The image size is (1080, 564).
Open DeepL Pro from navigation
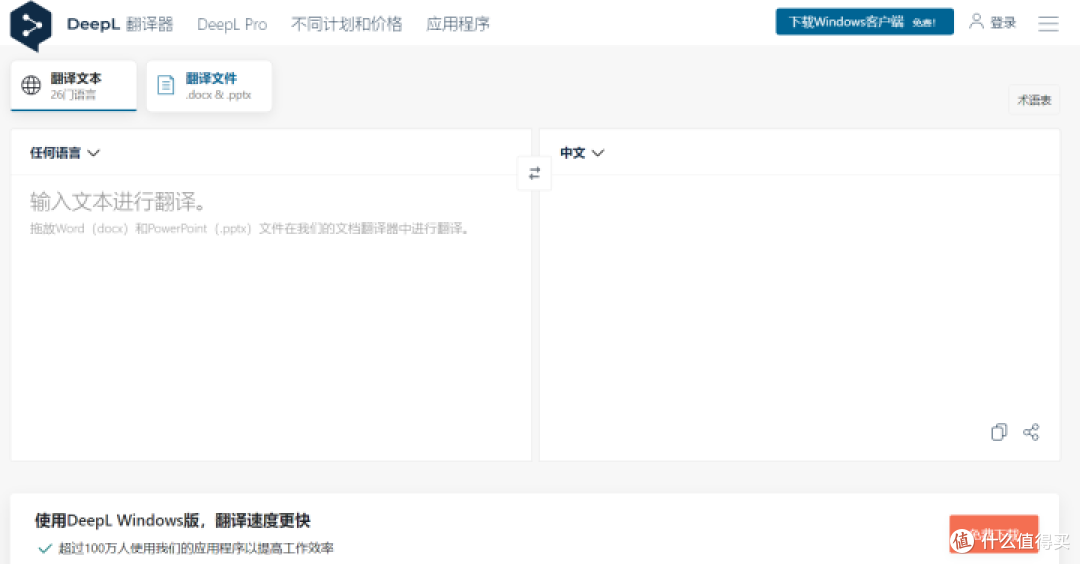pyautogui.click(x=232, y=24)
